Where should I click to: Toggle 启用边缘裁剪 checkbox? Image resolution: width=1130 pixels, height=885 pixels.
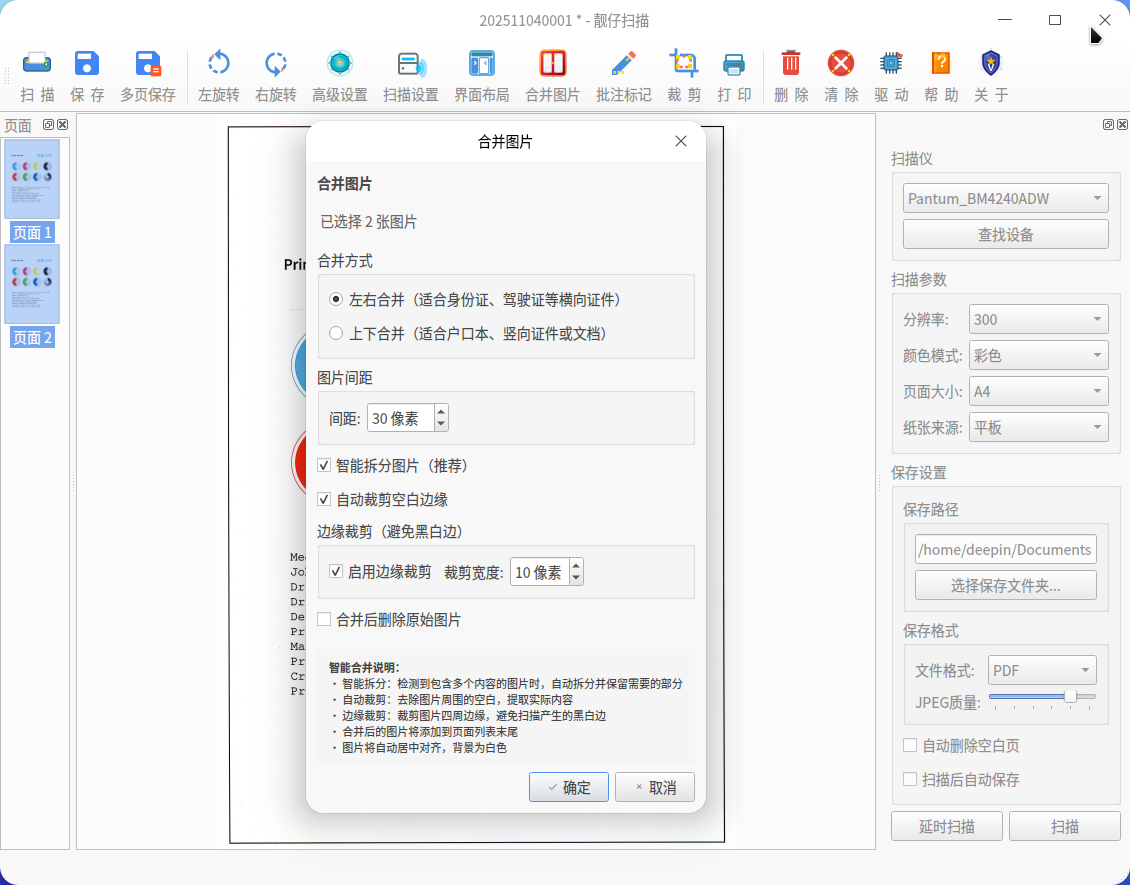[336, 572]
